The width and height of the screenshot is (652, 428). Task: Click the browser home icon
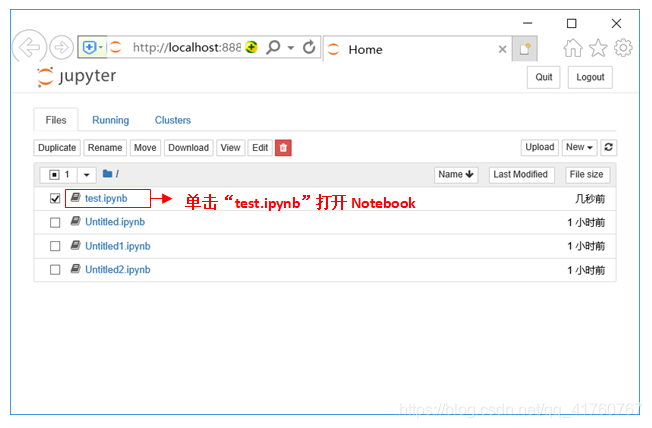pos(573,48)
